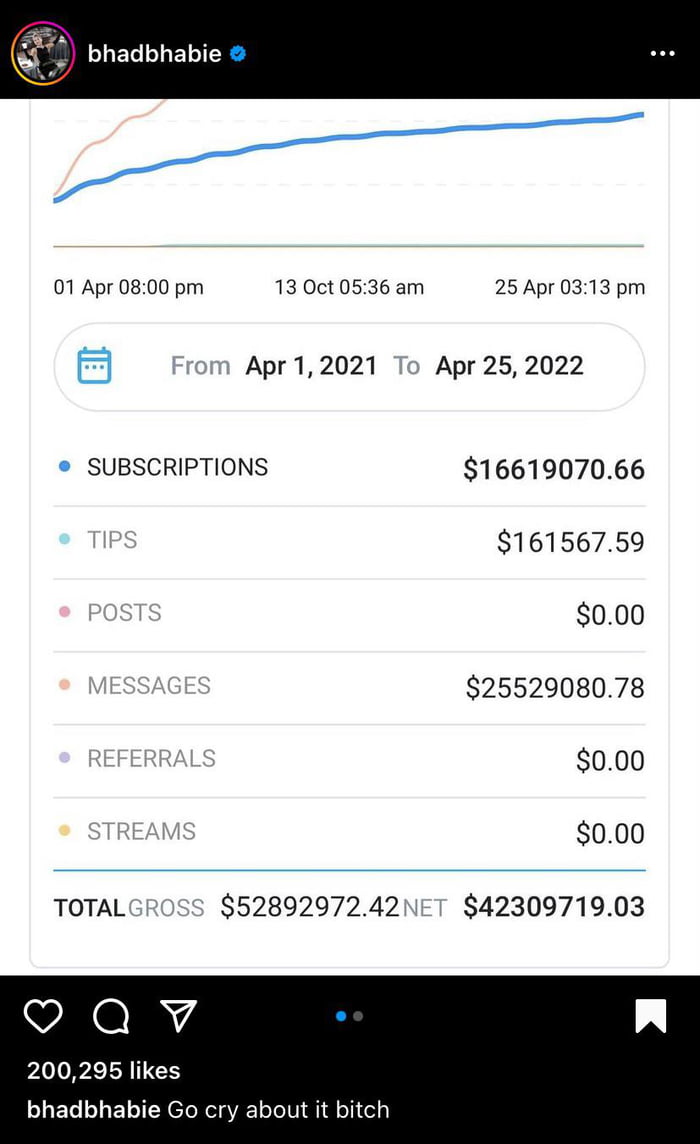The width and height of the screenshot is (700, 1144).
Task: Open the To date Apr 25, 2022
Action: coord(509,366)
